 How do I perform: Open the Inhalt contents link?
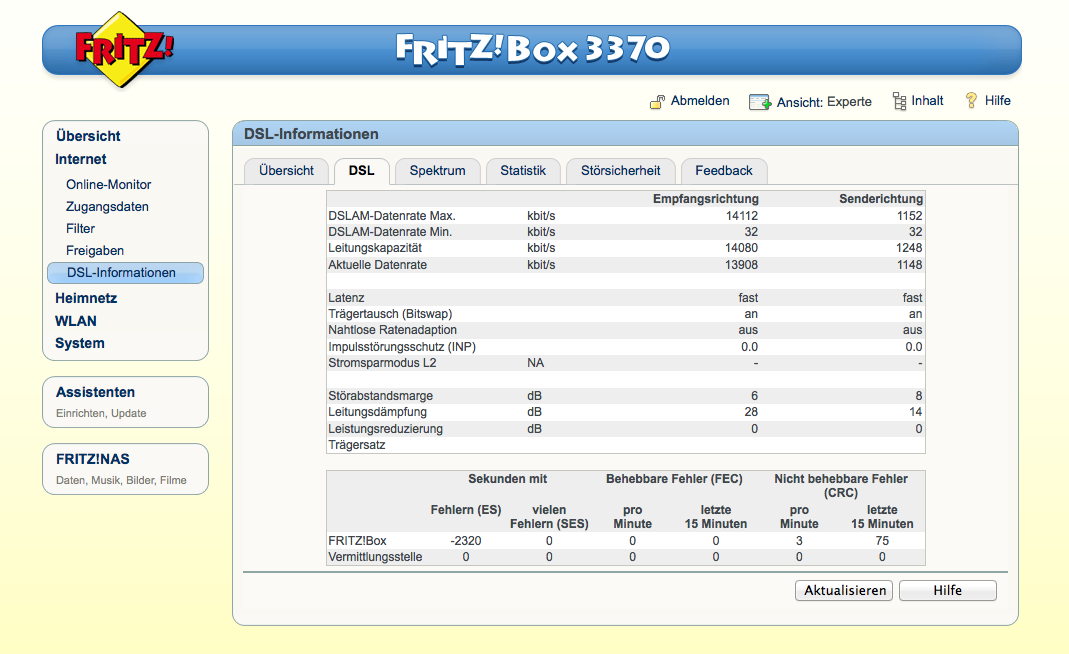927,101
